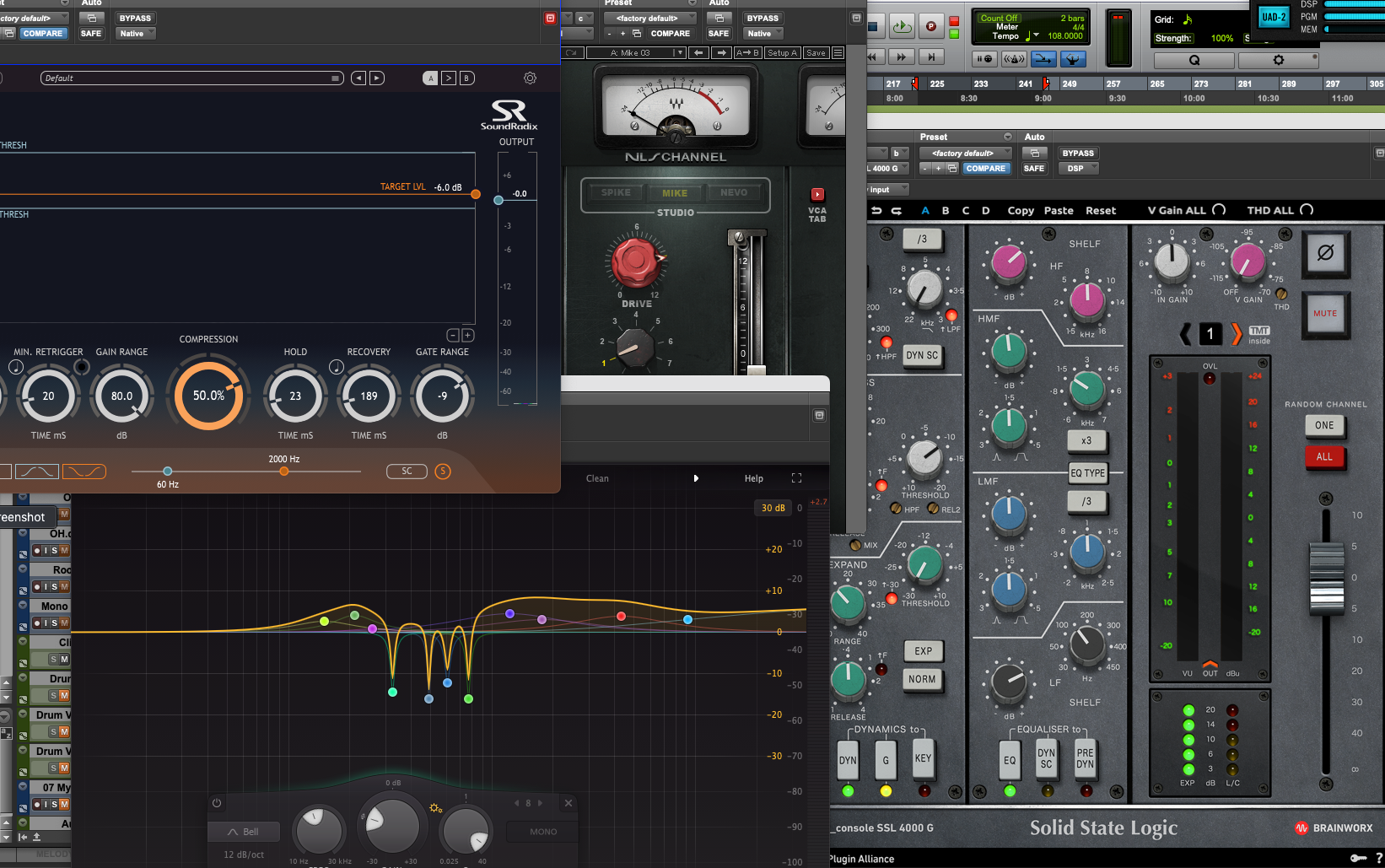This screenshot has width=1385, height=868.
Task: Click the plus zoom icon above Gate Range
Action: (x=467, y=335)
